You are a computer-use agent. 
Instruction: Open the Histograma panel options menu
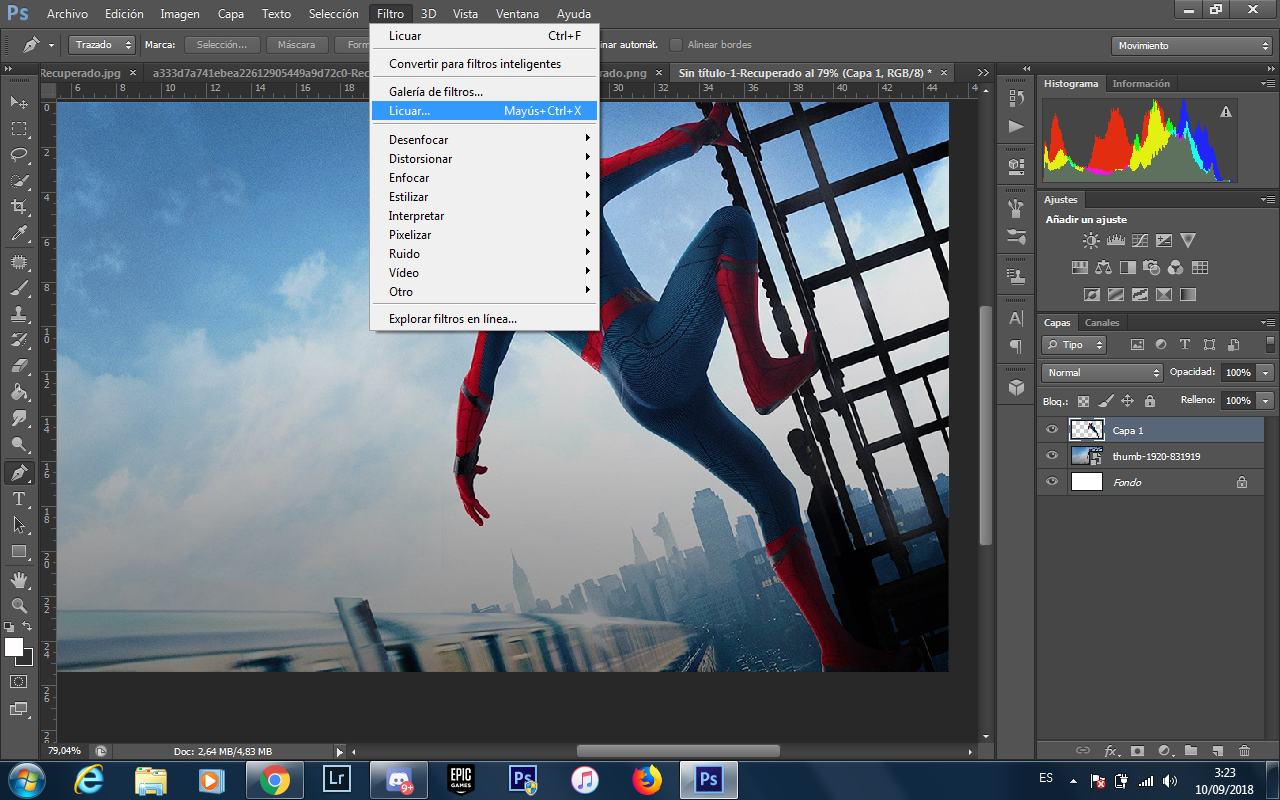(1267, 84)
